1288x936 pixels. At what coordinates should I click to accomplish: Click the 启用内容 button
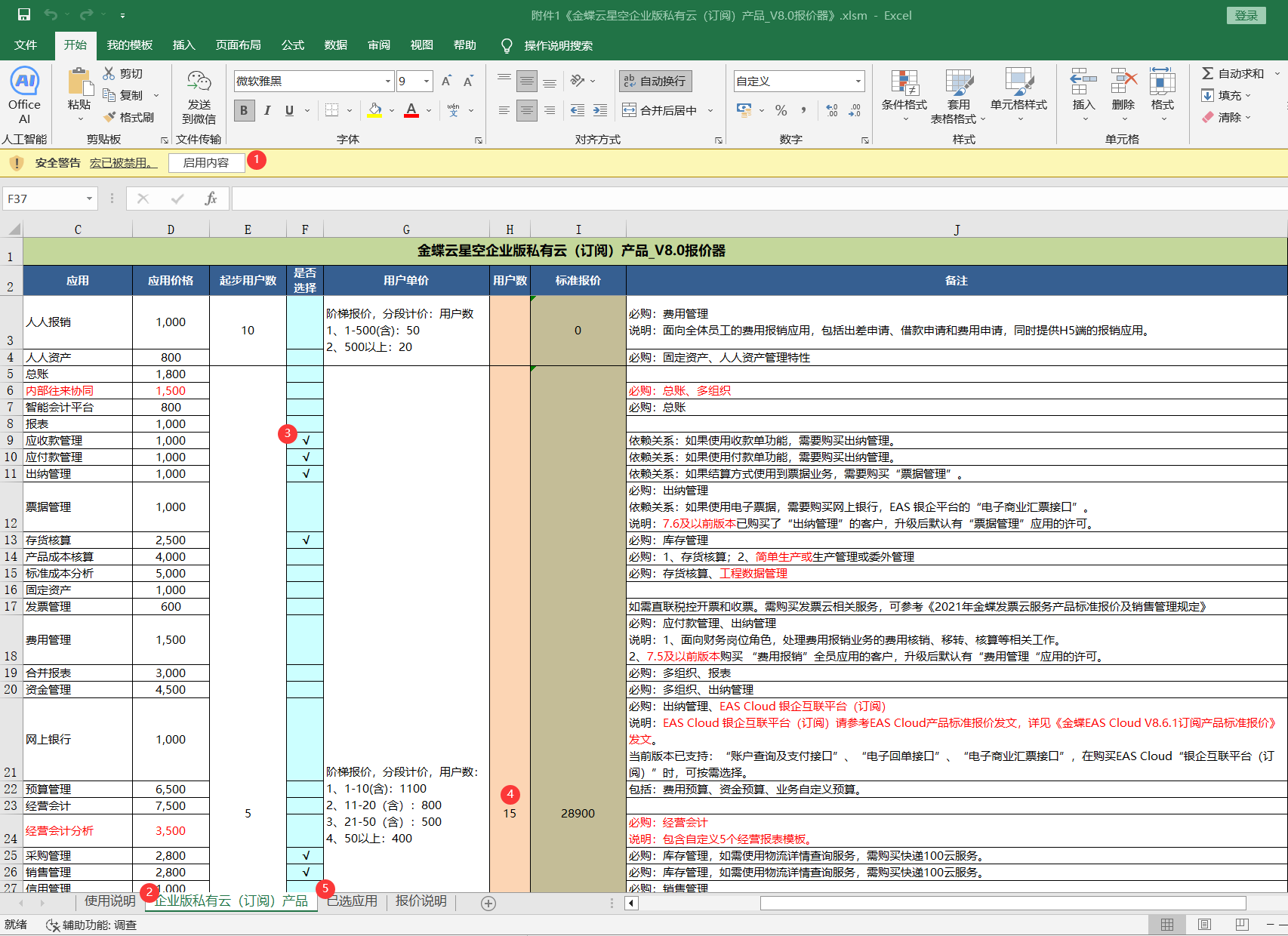click(206, 163)
